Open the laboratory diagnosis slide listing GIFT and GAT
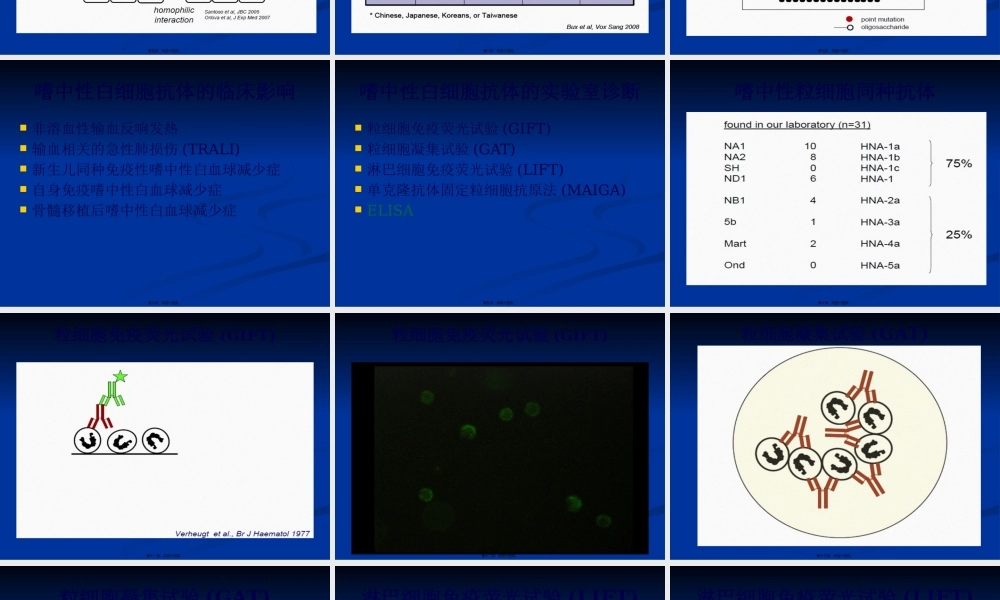1000x600 pixels. point(499,182)
